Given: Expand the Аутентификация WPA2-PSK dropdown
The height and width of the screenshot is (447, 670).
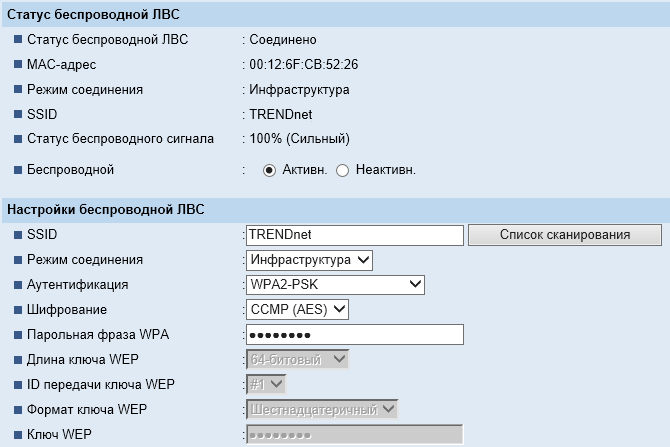Looking at the screenshot, I should click(x=336, y=285).
